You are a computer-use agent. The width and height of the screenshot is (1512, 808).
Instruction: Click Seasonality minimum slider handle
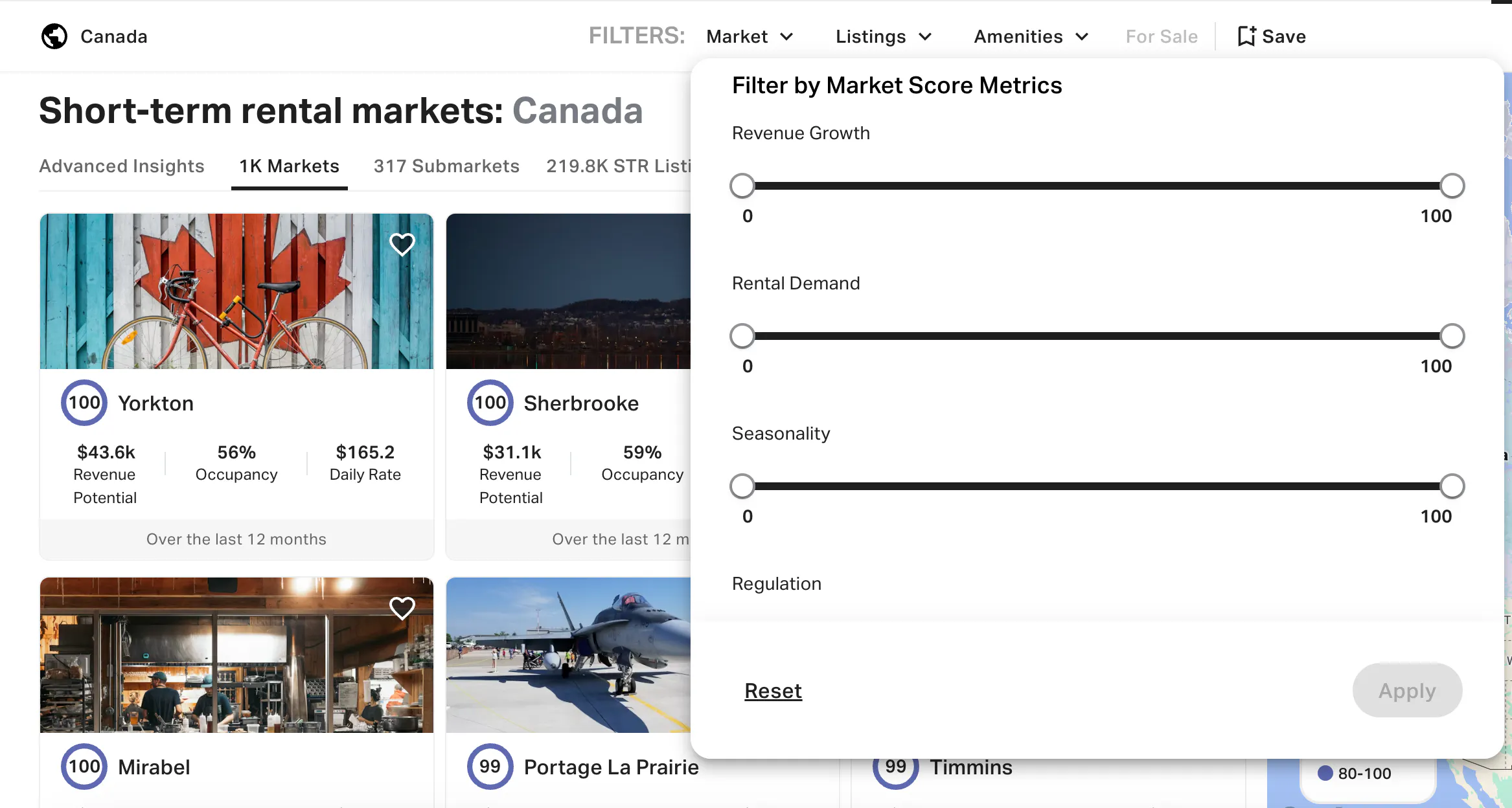pyautogui.click(x=742, y=486)
